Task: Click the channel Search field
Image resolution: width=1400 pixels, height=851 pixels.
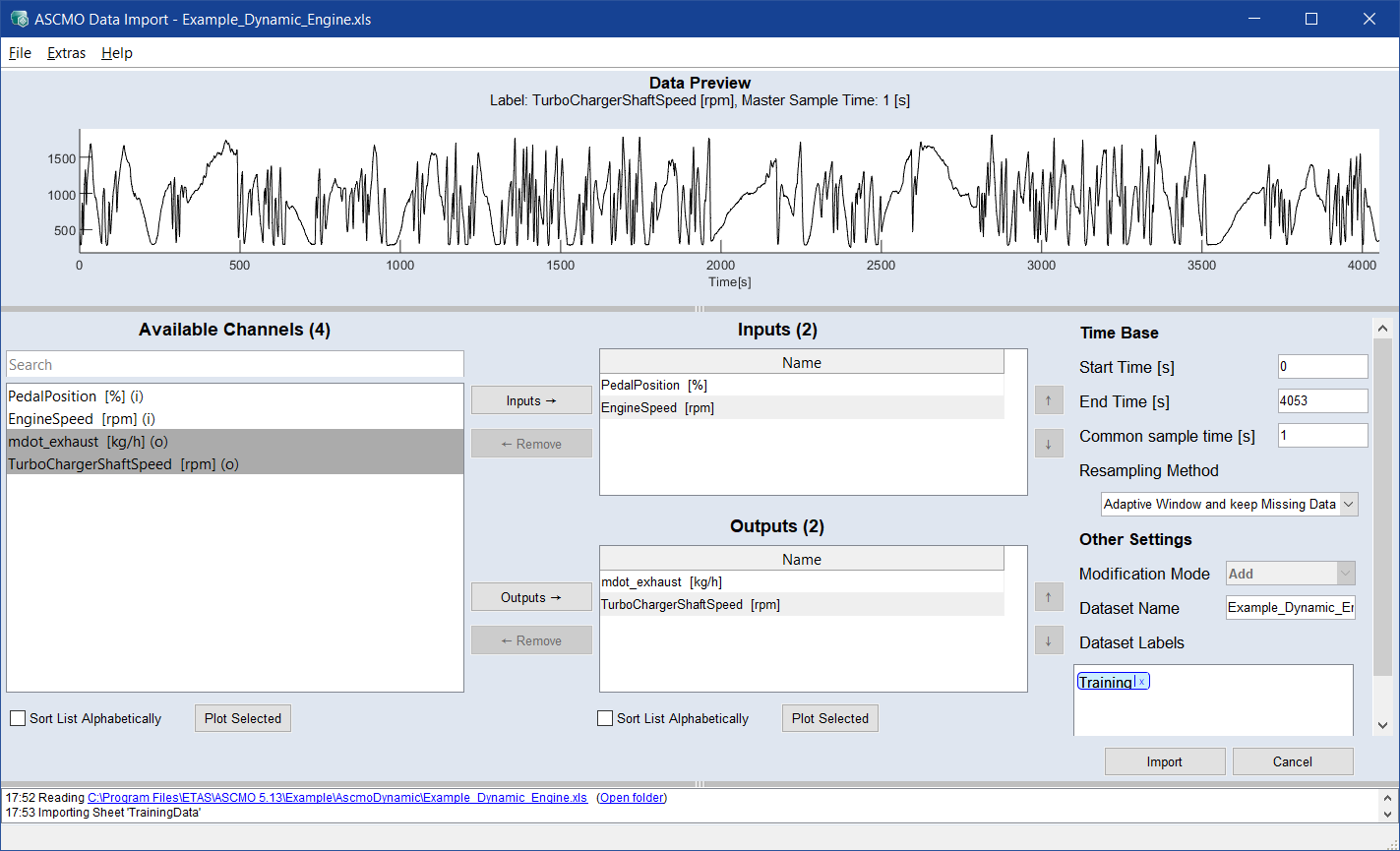Action: pos(234,365)
